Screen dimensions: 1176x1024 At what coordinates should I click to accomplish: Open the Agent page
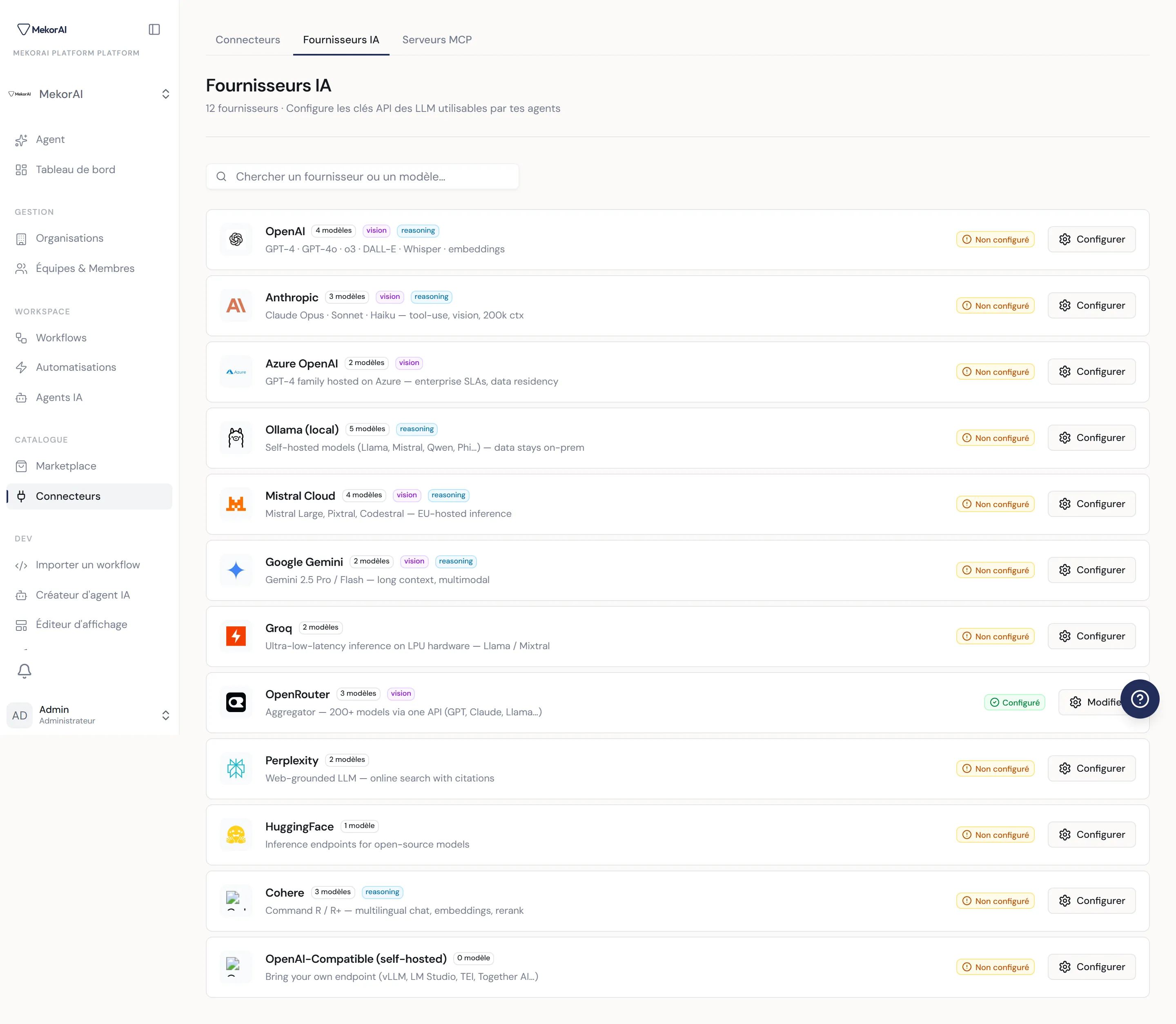(x=89, y=139)
